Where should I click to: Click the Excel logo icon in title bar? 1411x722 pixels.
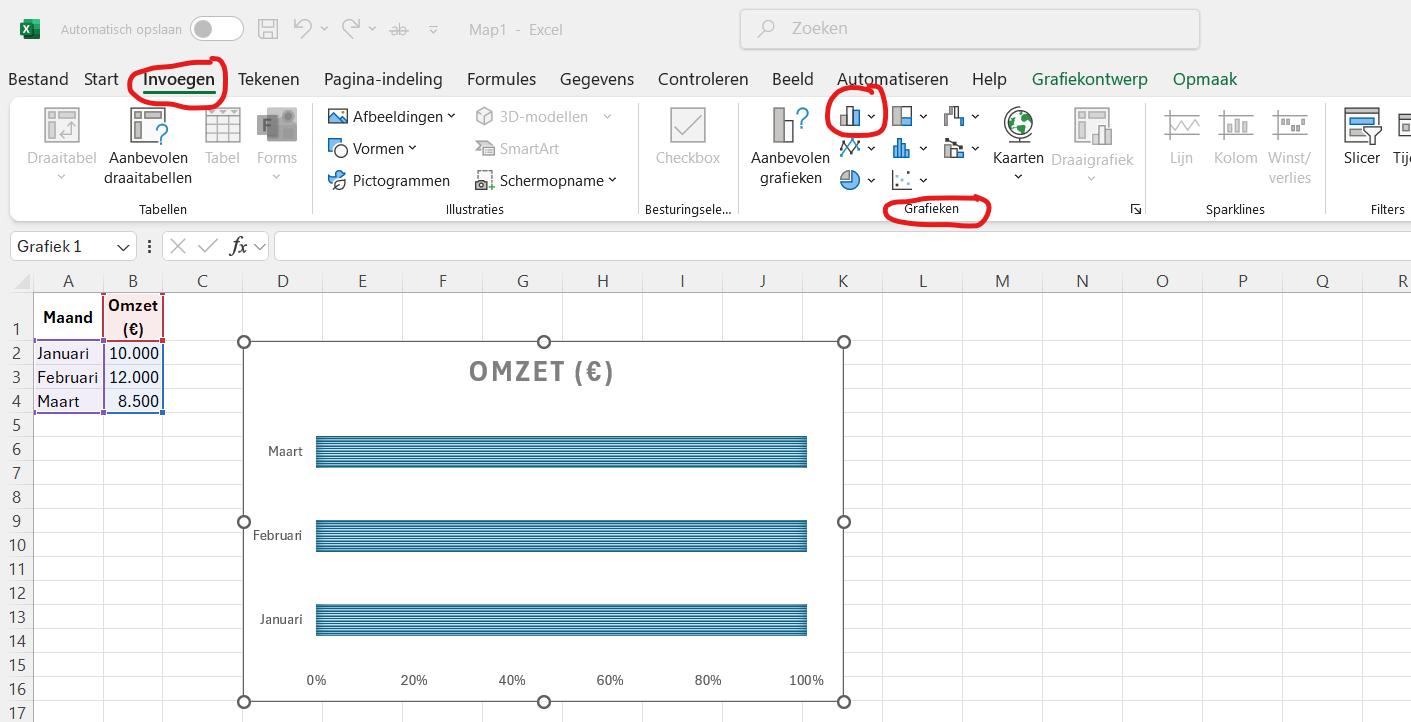point(30,29)
